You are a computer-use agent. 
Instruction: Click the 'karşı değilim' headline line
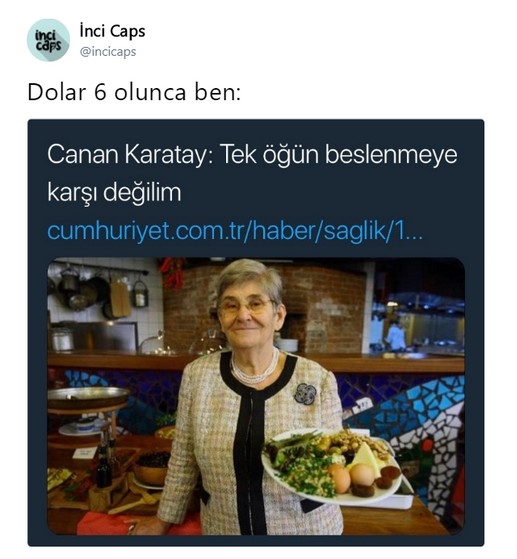pyautogui.click(x=114, y=193)
